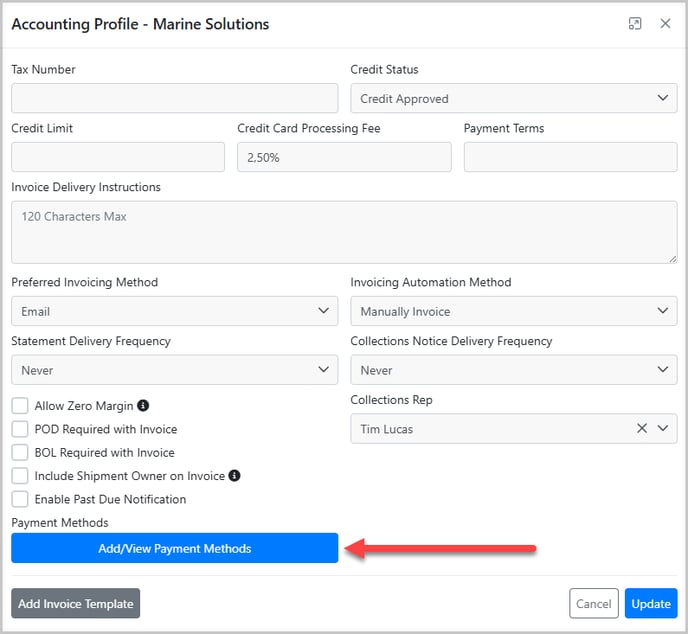Viewport: 688px width, 634px height.
Task: Toggle Include Shipment Owner on Invoice
Action: click(20, 476)
